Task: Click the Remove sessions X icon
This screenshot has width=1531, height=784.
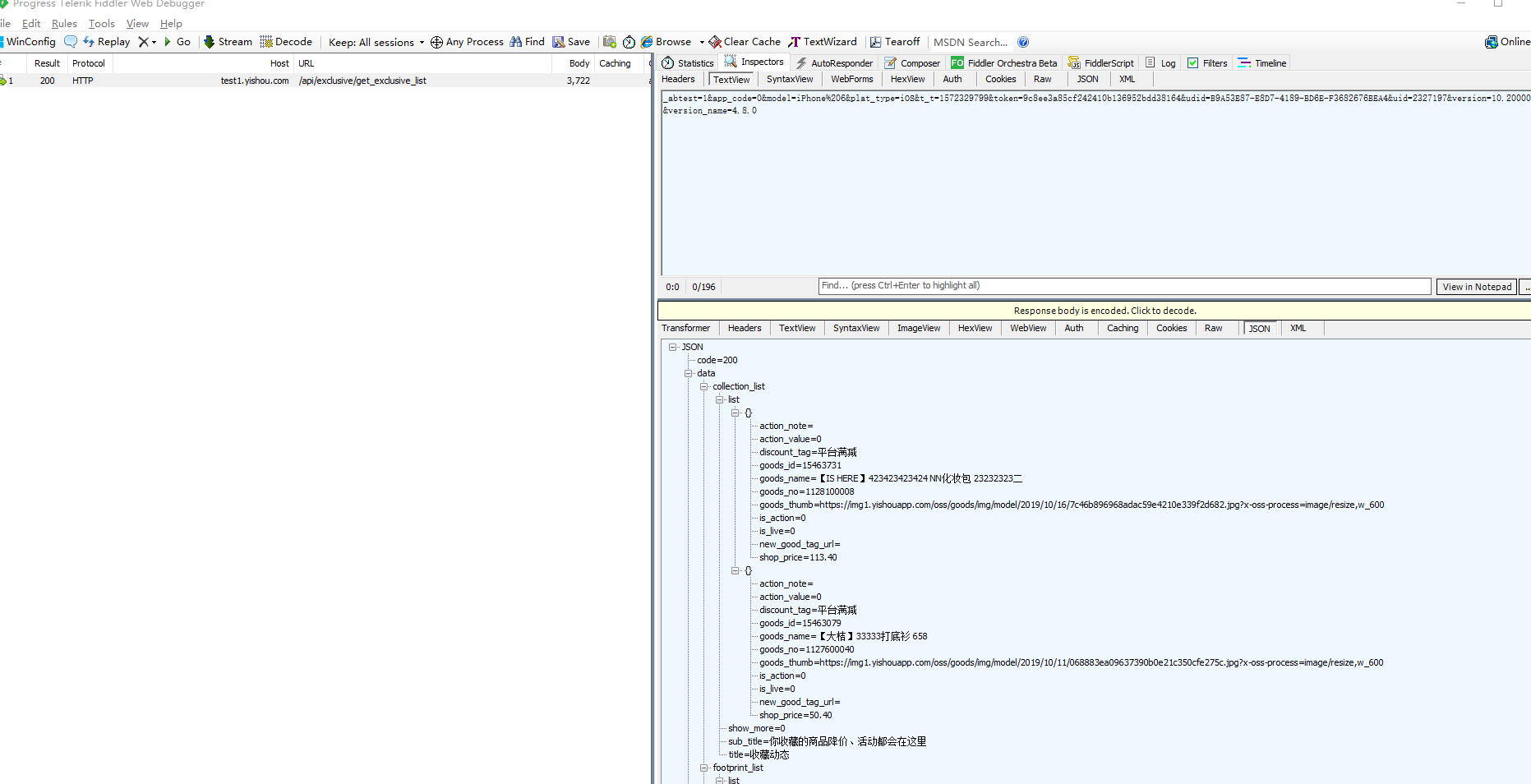Action: (144, 42)
